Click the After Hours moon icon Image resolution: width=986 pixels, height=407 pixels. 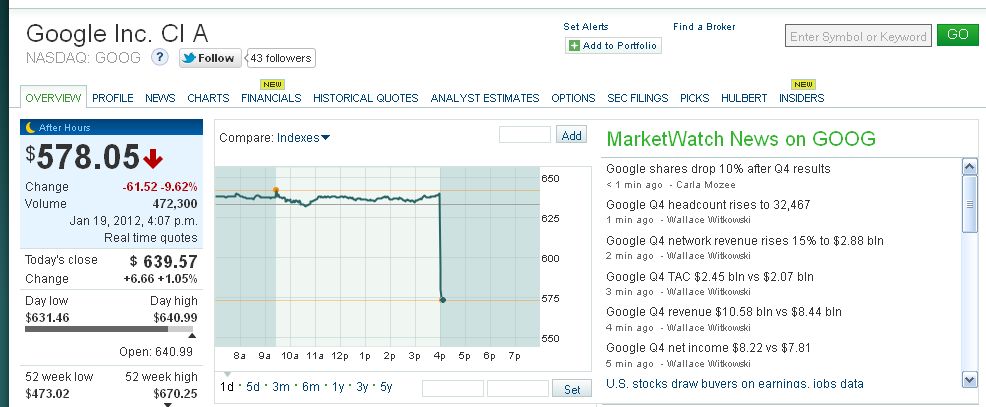click(30, 128)
